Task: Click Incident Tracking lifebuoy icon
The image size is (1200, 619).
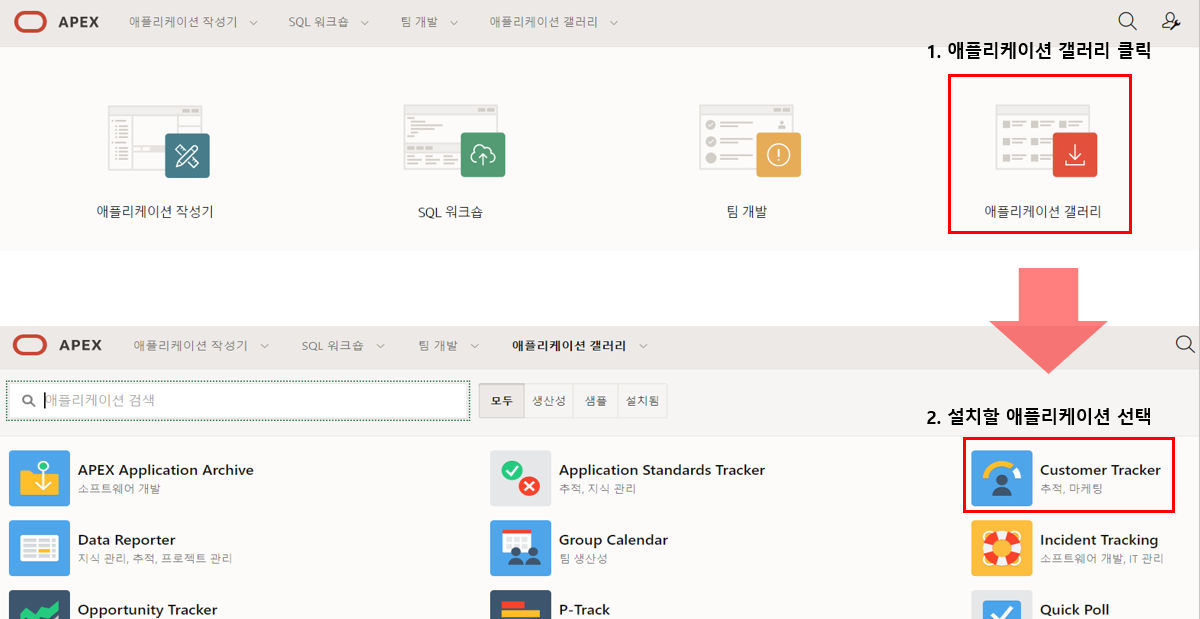Action: click(1001, 548)
